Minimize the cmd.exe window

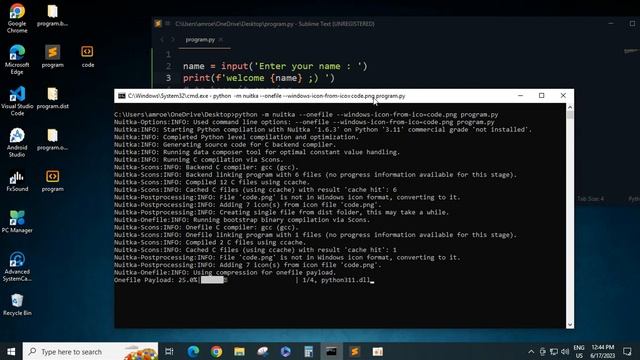[x=520, y=96]
